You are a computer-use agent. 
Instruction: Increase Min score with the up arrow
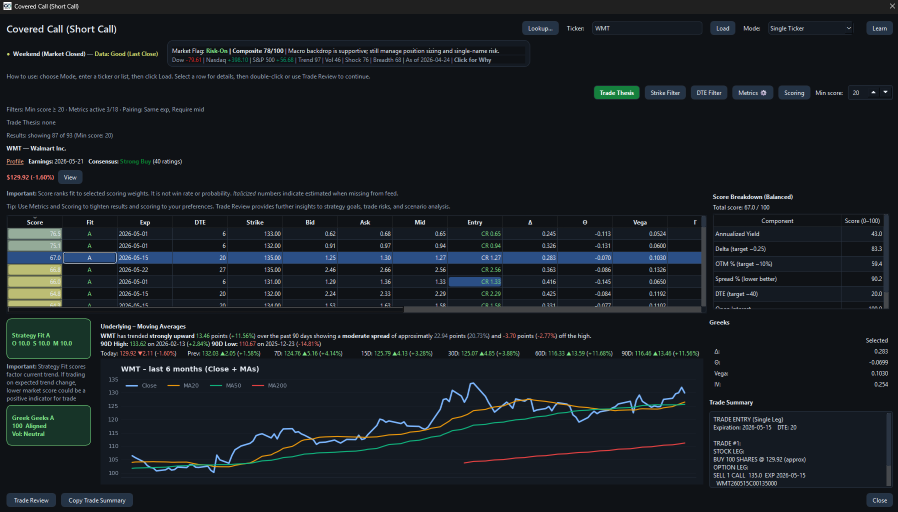[x=873, y=92]
